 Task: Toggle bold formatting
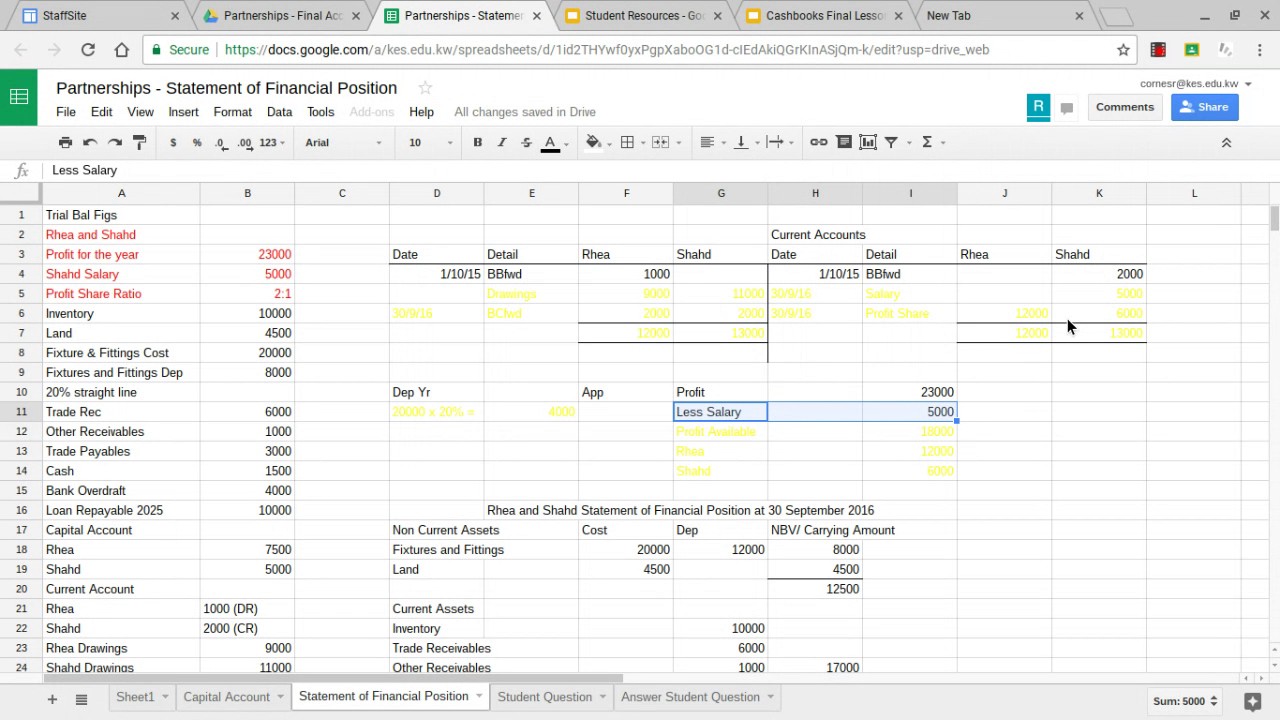coord(477,143)
